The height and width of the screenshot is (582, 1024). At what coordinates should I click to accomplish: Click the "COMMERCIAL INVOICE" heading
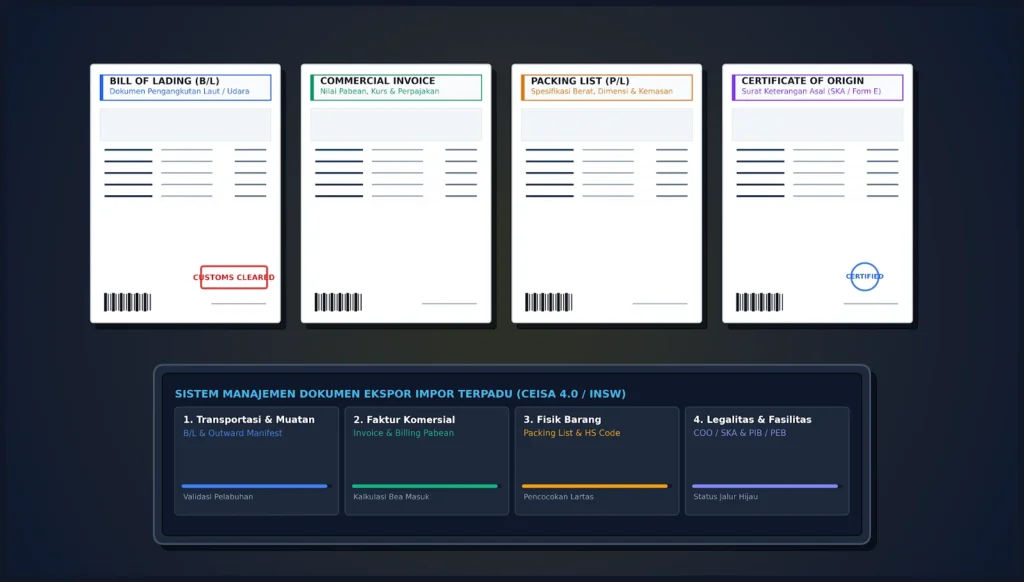(377, 81)
